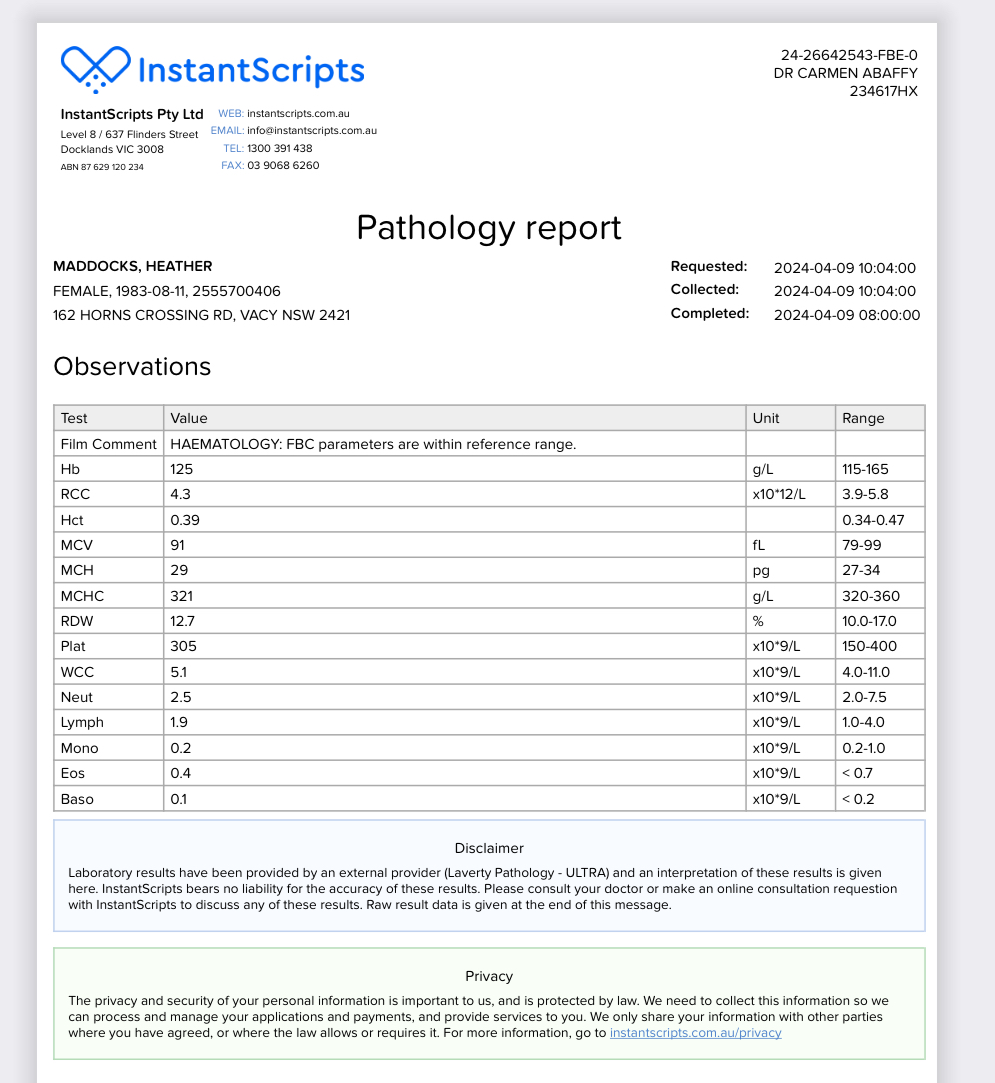Select patient name MADDOCKS, HEATHER

pyautogui.click(x=132, y=267)
